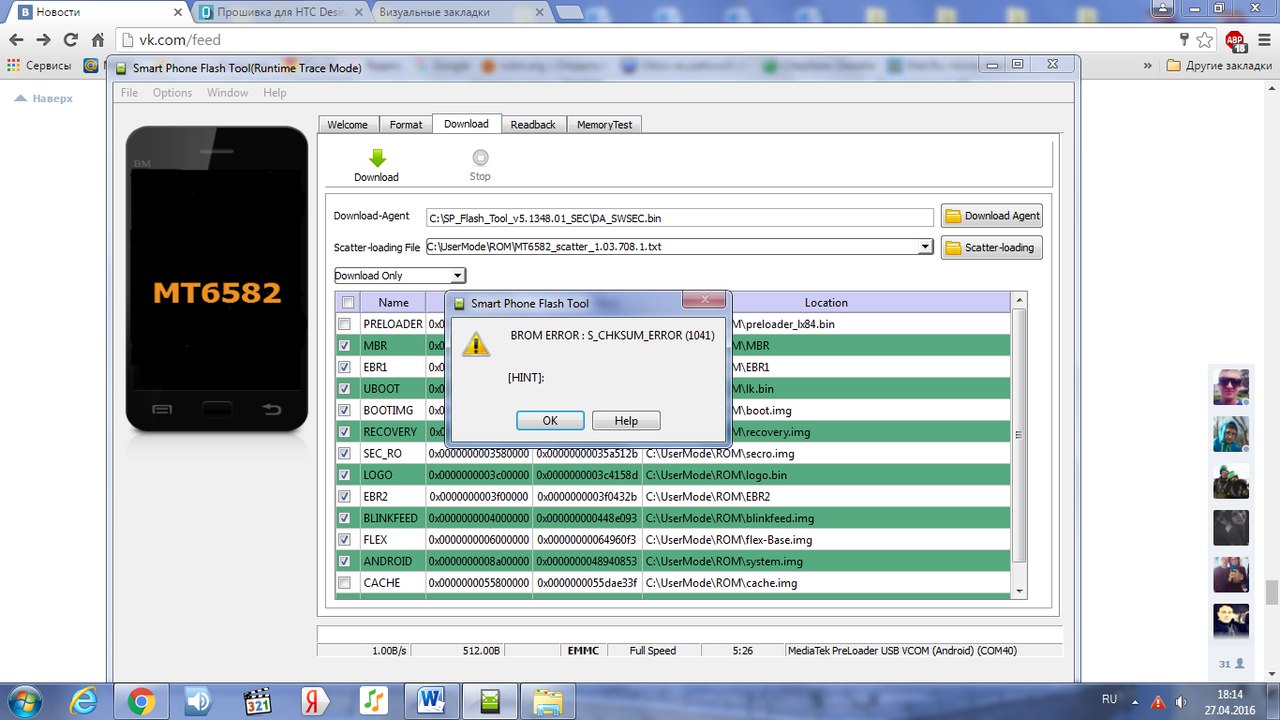Open the Scatter-loading File path dropdown
The width and height of the screenshot is (1280, 720).
(926, 247)
